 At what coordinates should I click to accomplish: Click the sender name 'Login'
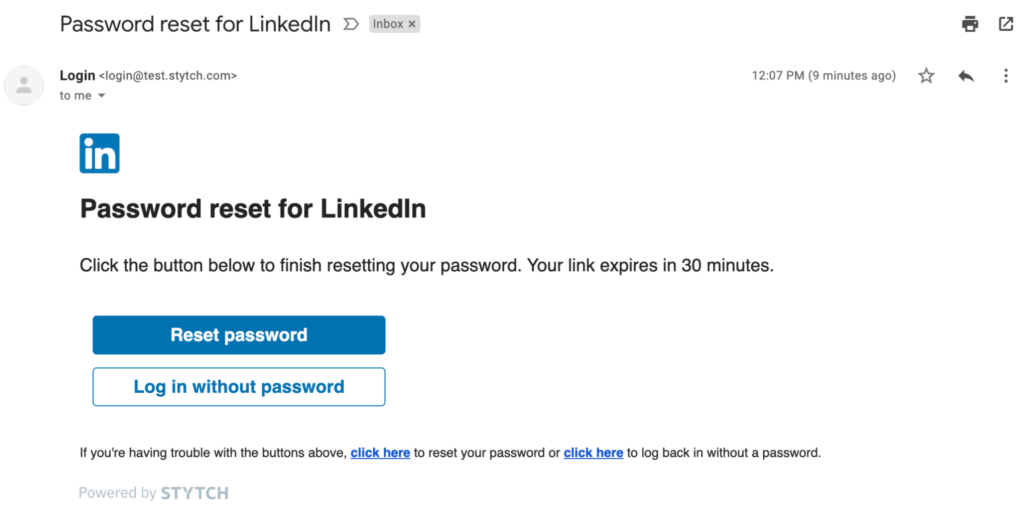pos(77,75)
